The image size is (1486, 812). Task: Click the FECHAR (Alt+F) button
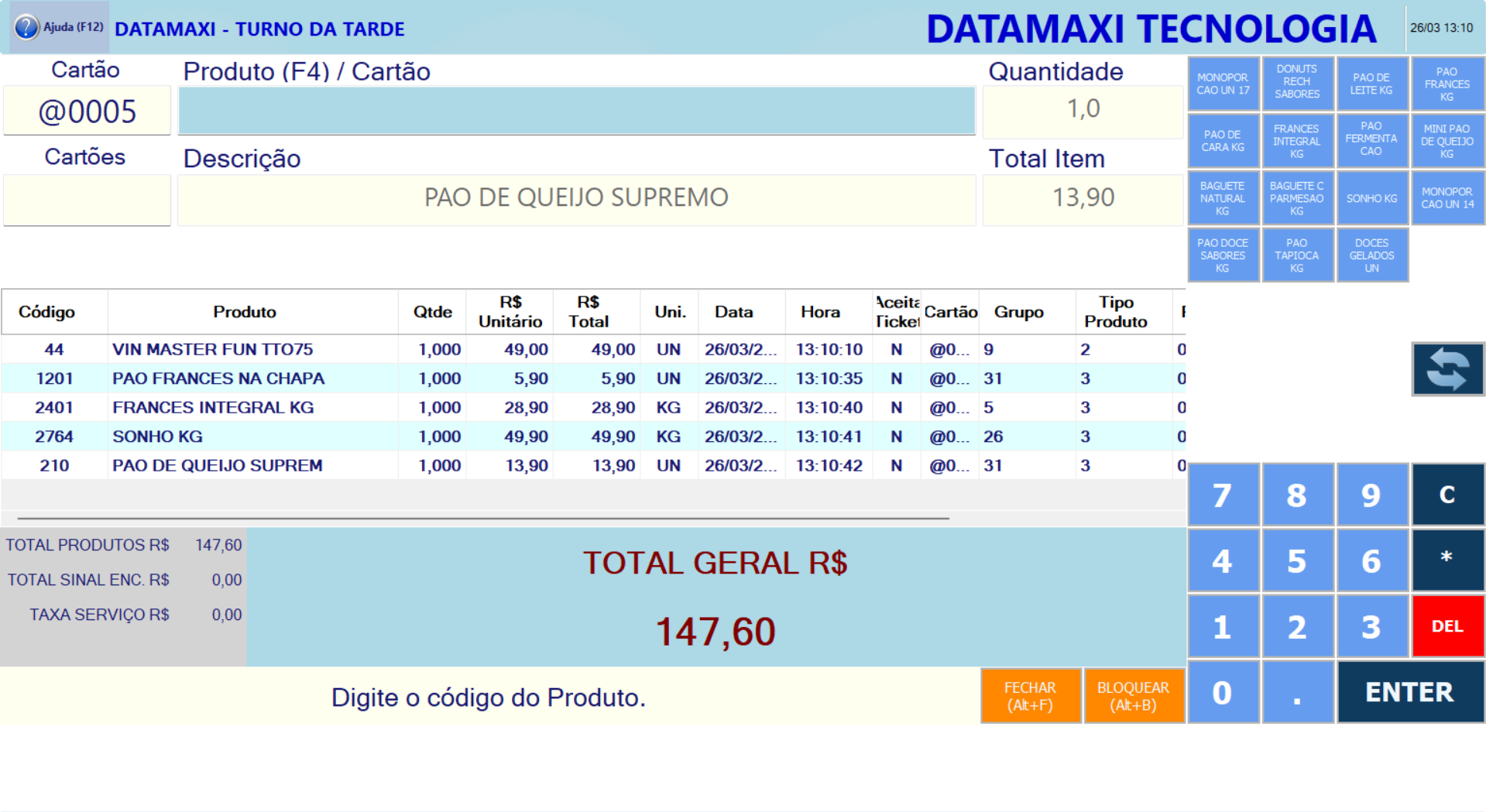[1031, 694]
